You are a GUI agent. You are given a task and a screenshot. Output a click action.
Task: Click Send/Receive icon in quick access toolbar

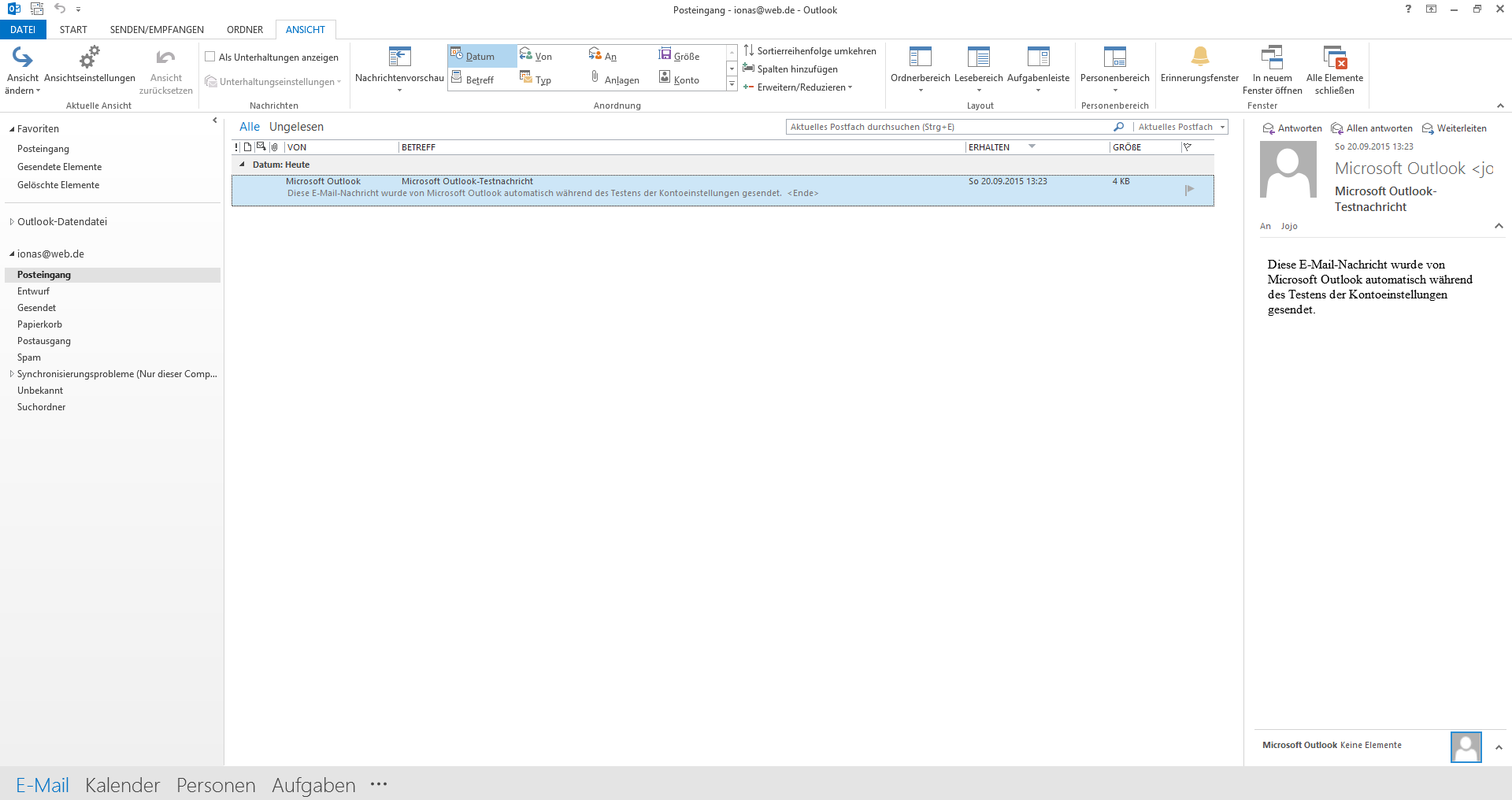coord(37,9)
